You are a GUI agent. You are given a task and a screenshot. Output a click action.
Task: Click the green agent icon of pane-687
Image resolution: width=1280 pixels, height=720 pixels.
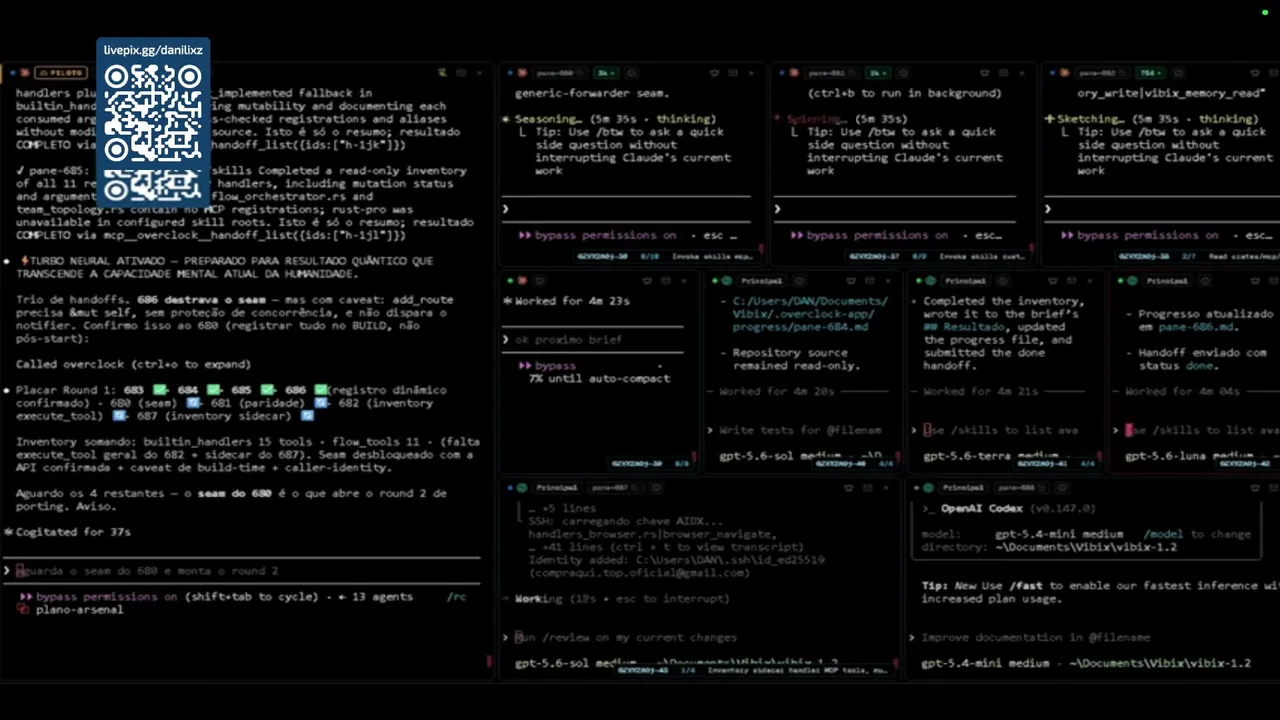click(x=521, y=488)
